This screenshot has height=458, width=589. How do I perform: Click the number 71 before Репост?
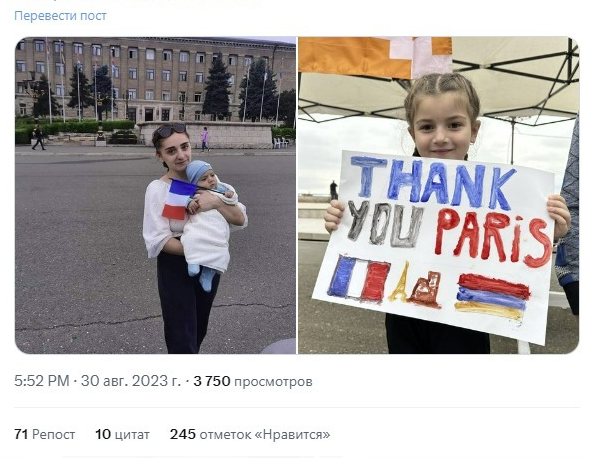[x=21, y=434]
